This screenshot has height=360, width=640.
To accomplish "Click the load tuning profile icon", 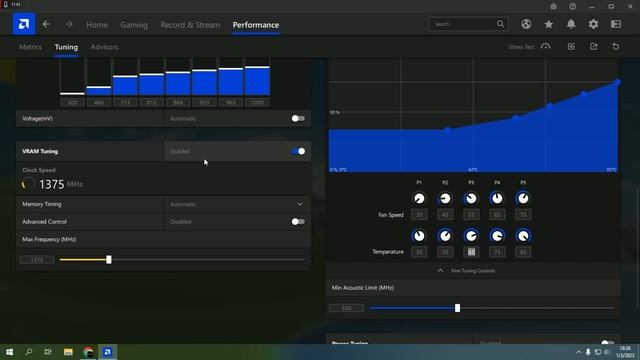I will pyautogui.click(x=571, y=47).
